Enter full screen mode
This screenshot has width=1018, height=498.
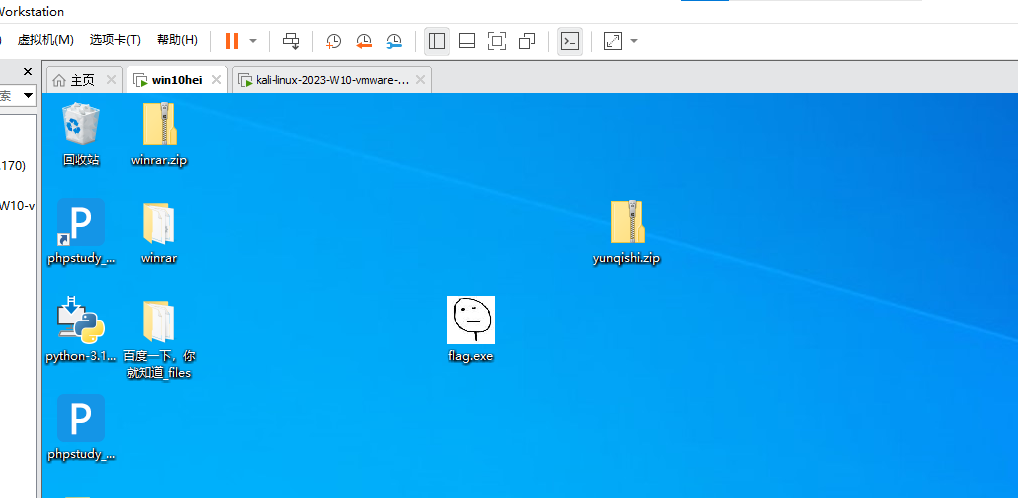497,41
